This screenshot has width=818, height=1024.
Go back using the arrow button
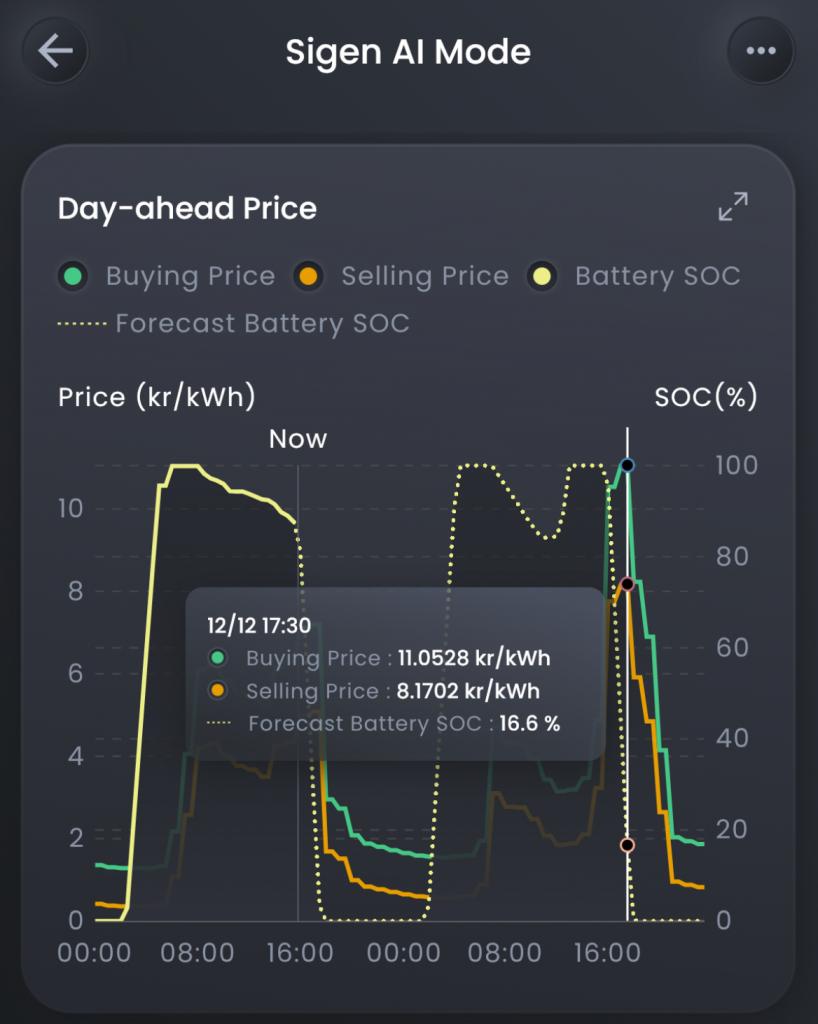56,51
